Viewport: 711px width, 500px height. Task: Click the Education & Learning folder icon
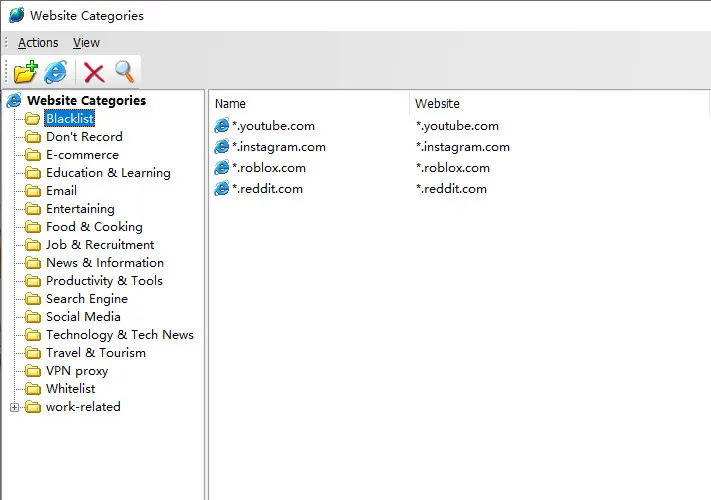coord(33,173)
